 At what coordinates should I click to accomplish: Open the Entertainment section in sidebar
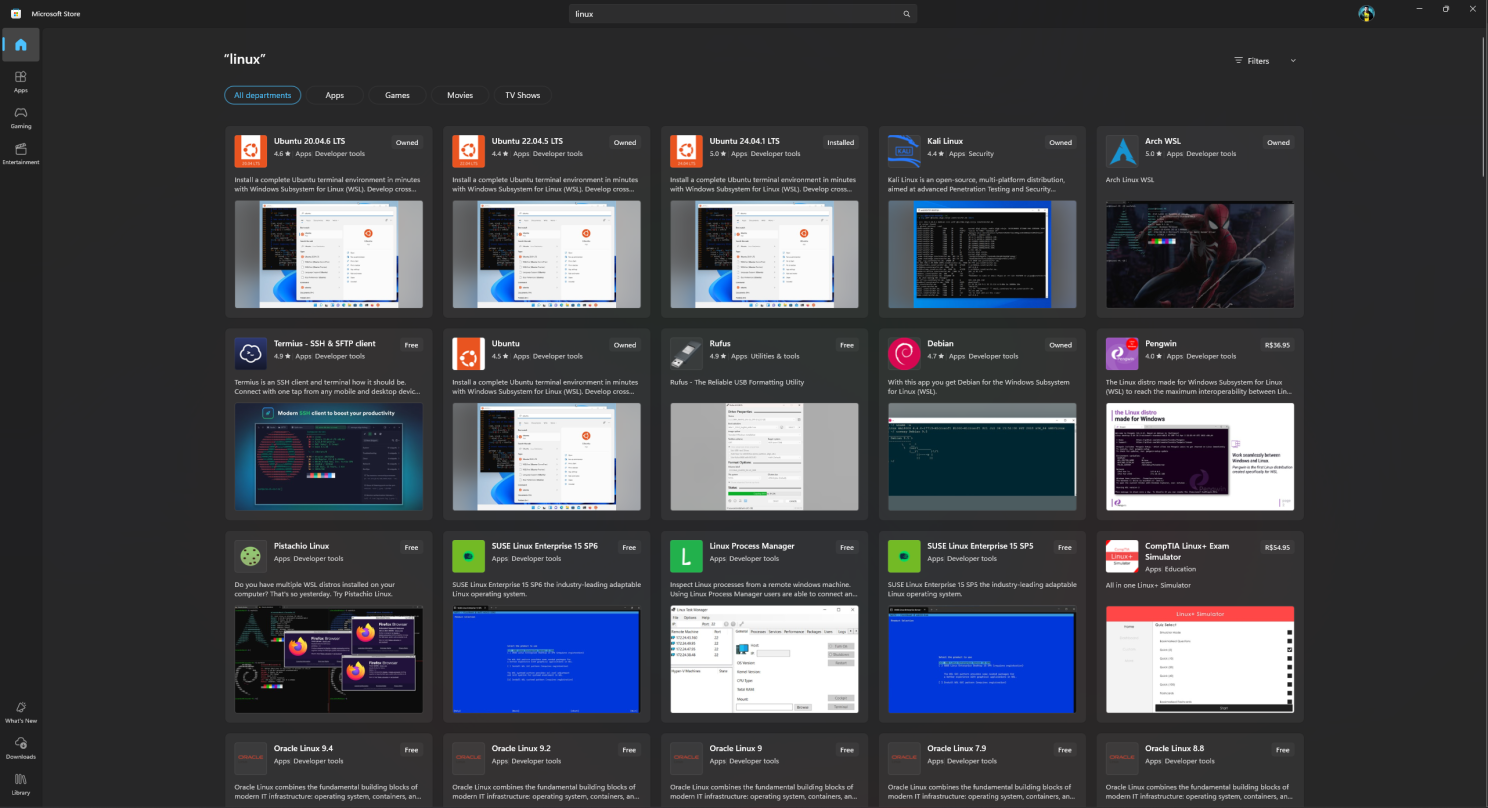pos(20,153)
